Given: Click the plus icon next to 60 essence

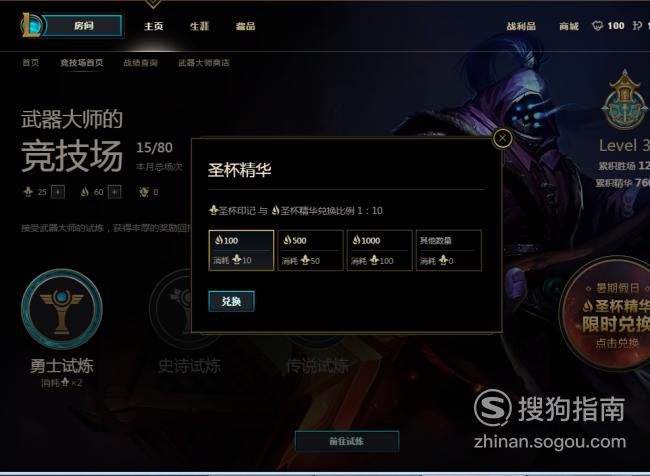Looking at the screenshot, I should [114, 192].
